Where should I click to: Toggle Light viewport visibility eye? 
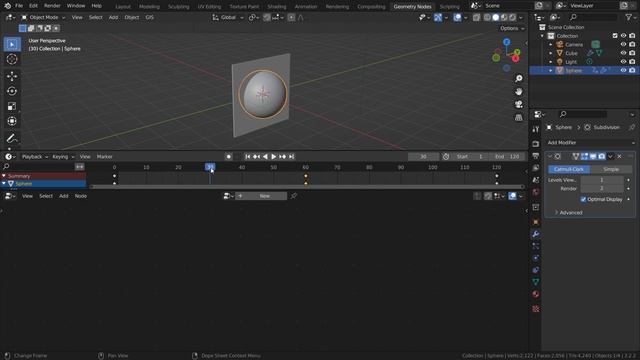623,62
